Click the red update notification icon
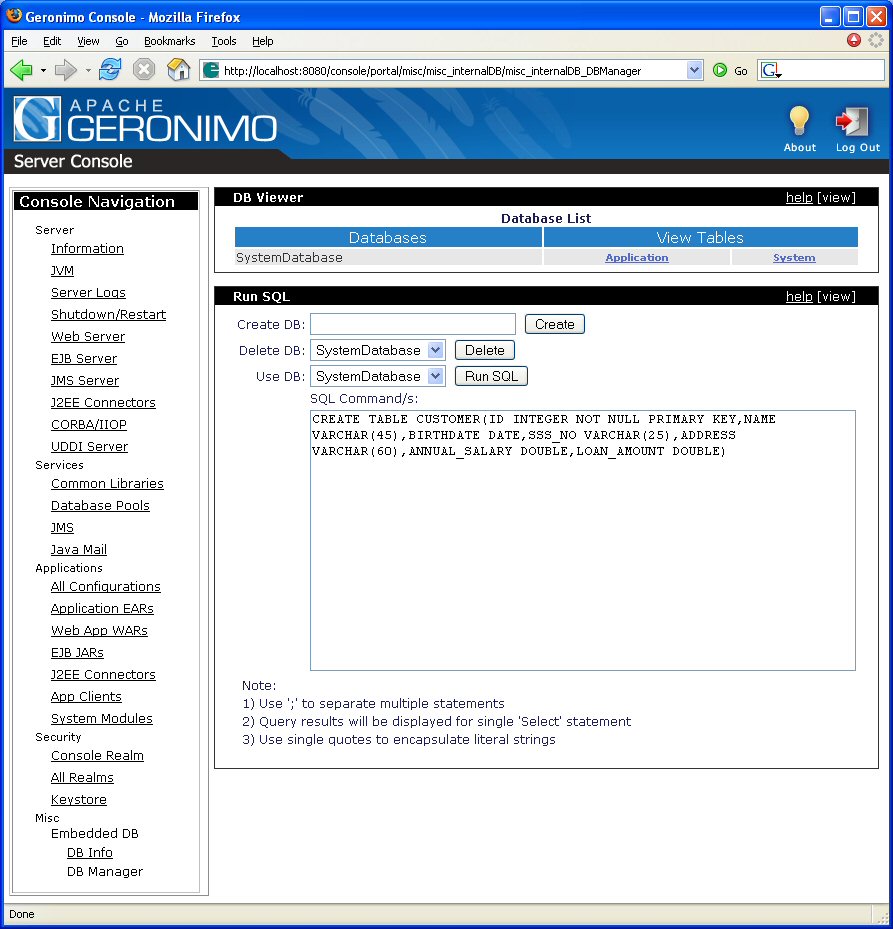893x929 pixels. point(853,40)
